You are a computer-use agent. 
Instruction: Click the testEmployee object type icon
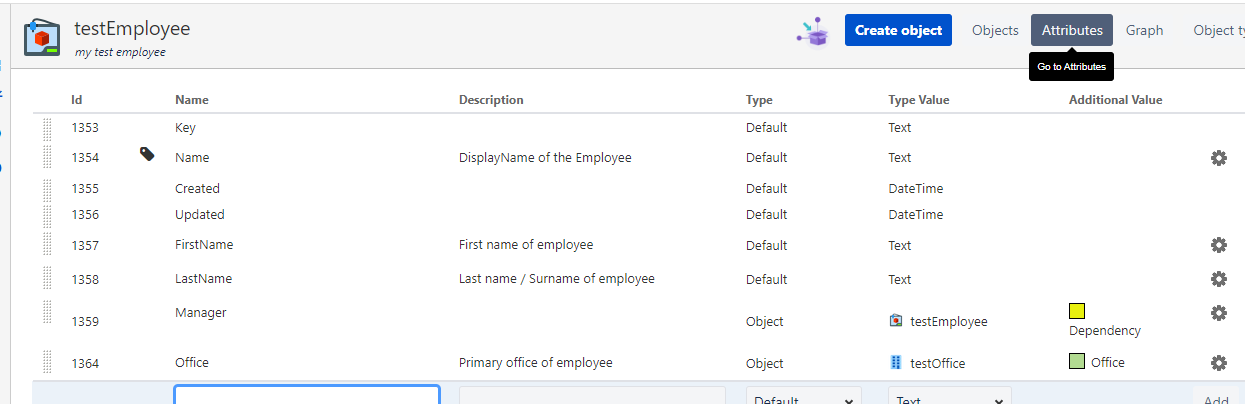coord(43,37)
